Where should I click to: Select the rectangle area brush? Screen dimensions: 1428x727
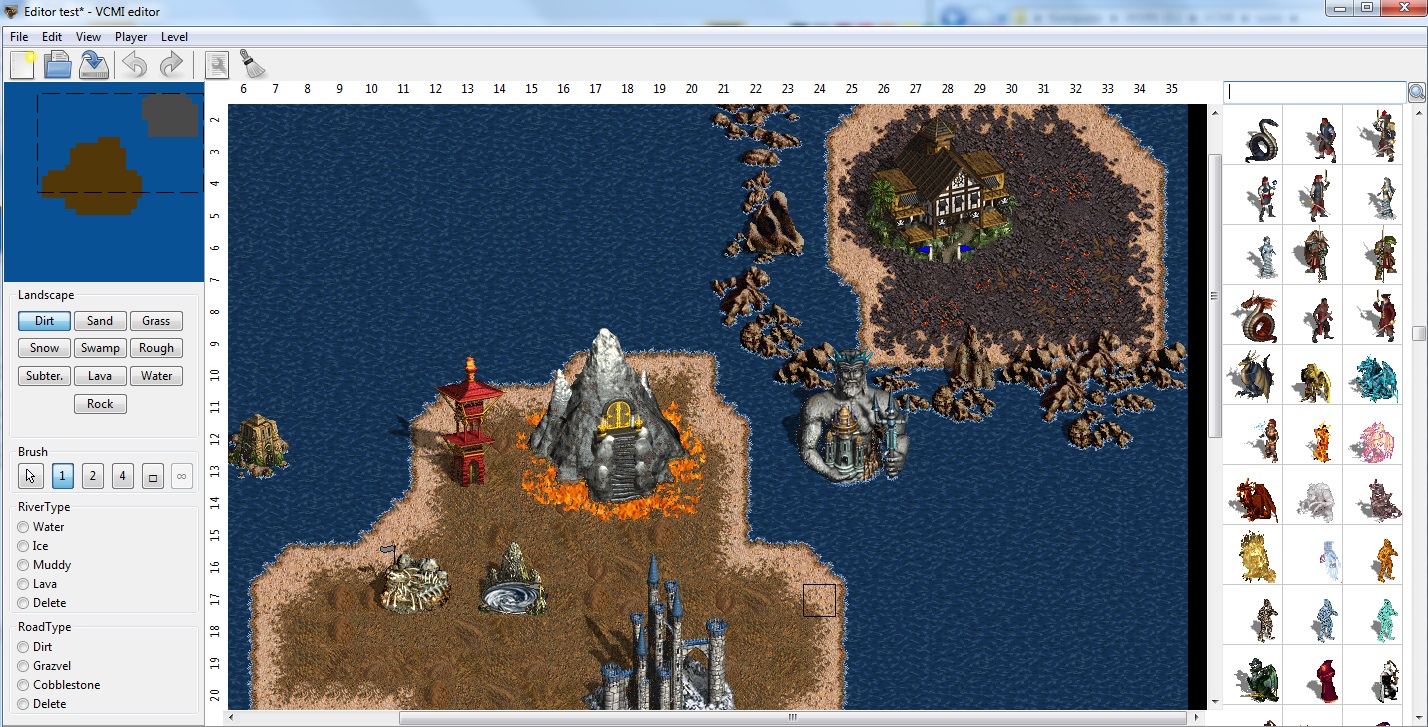coord(152,476)
